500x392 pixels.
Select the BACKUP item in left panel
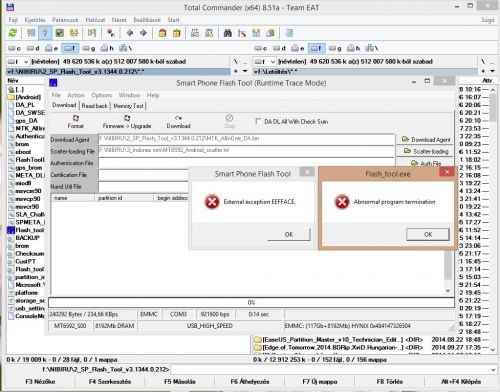[x=24, y=238]
